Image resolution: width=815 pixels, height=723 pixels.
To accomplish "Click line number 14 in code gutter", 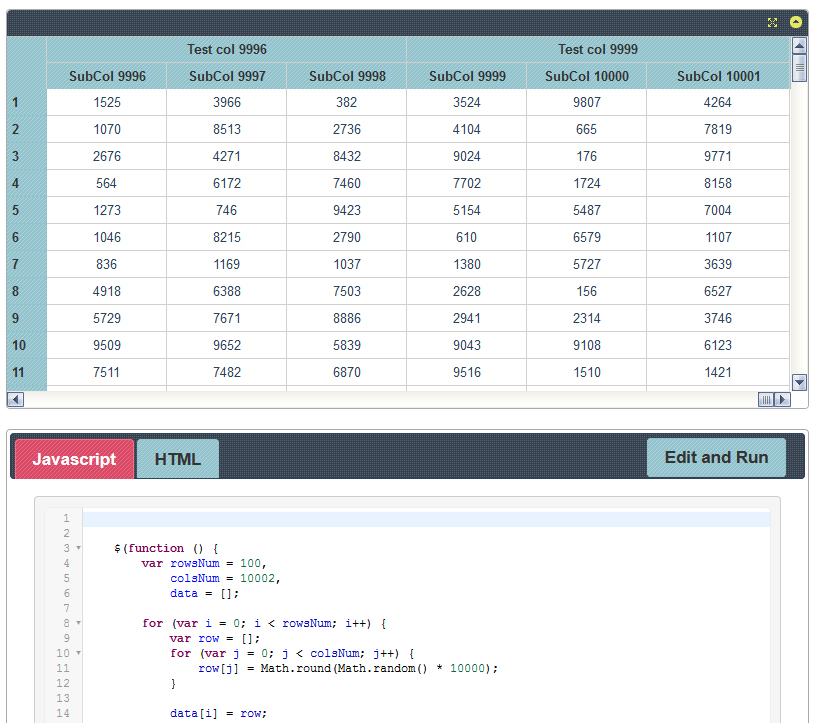I will click(63, 713).
